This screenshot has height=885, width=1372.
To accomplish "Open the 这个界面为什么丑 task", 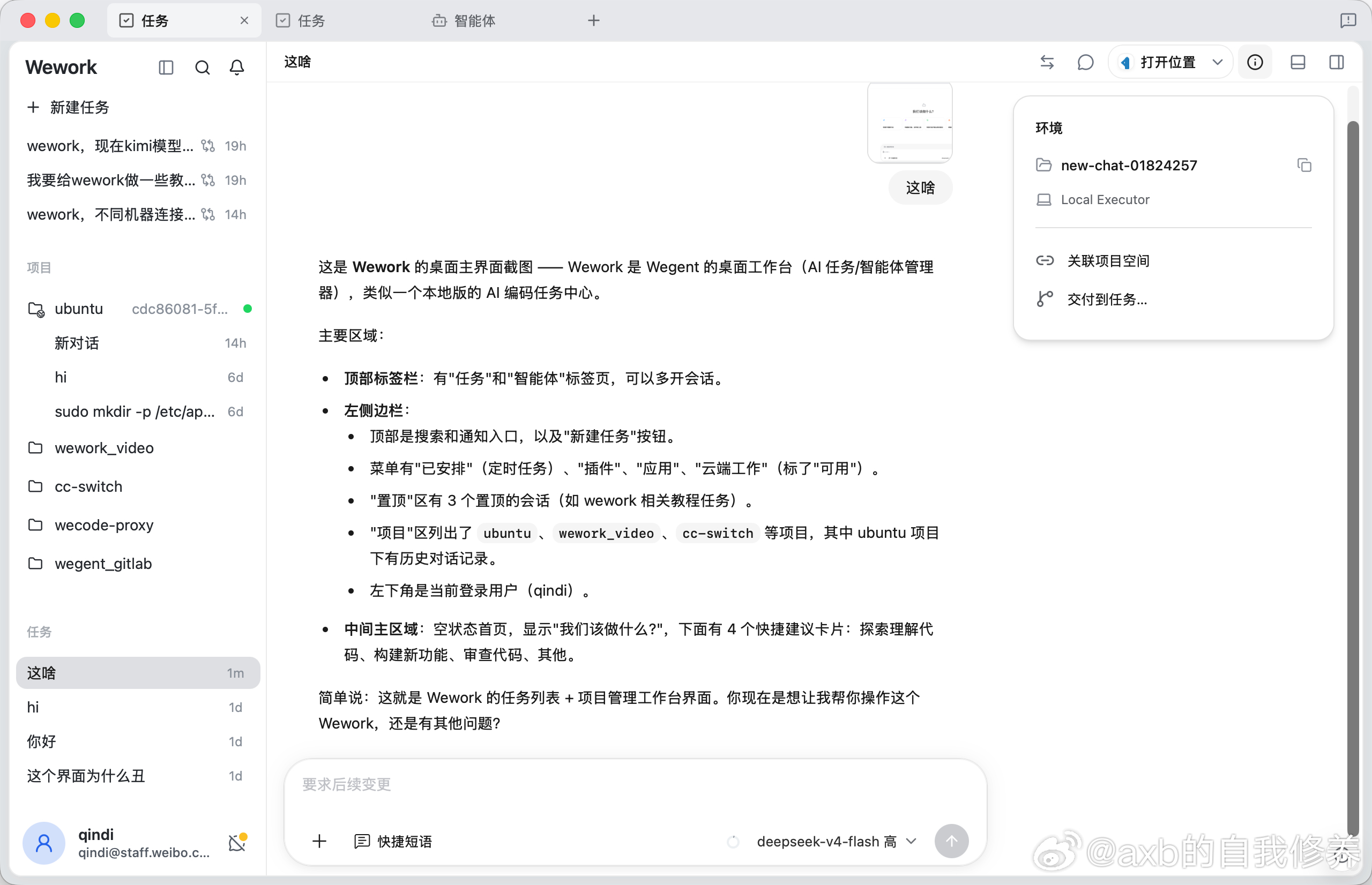I will click(137, 776).
